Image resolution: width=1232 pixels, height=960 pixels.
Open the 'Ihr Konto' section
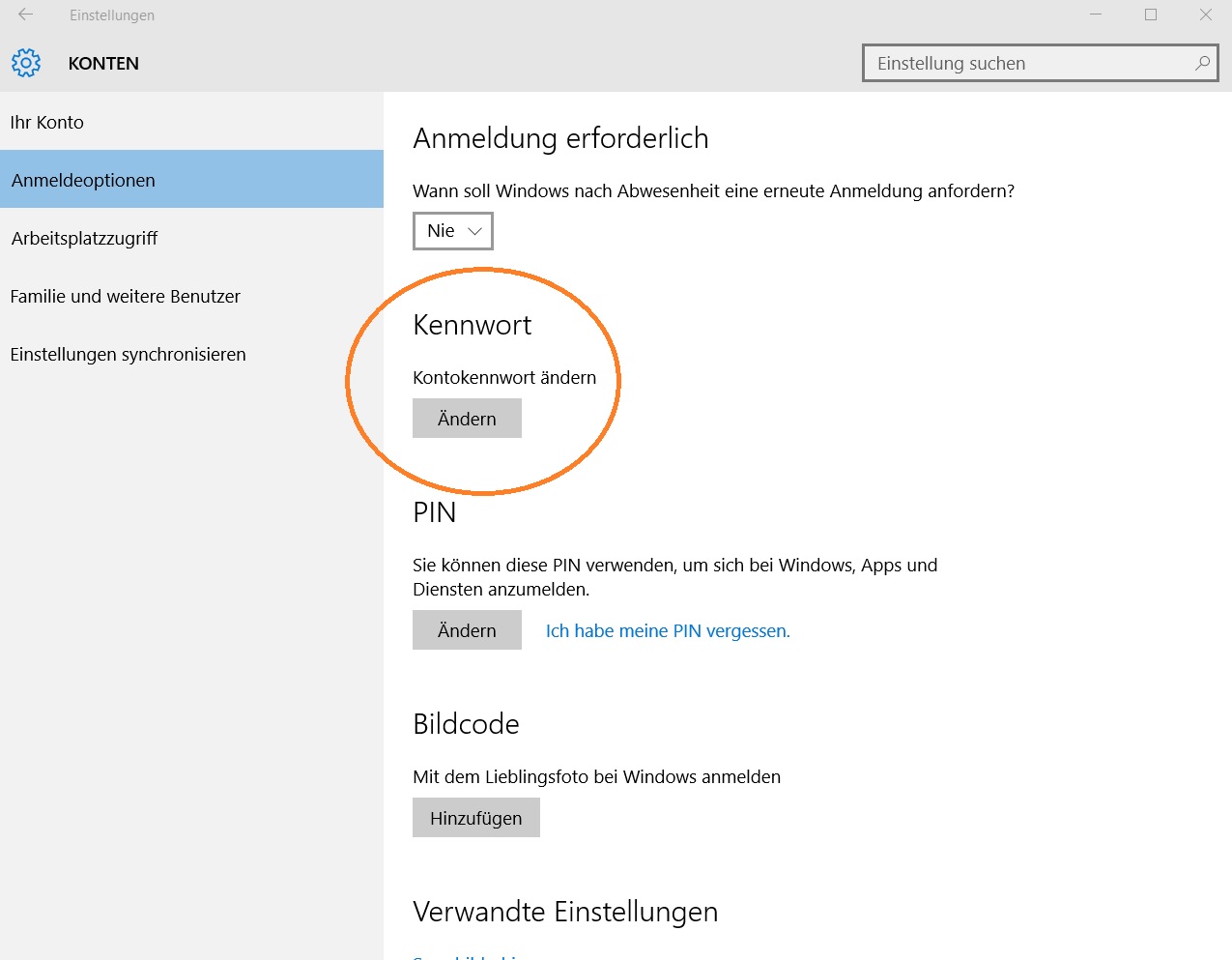click(x=191, y=122)
